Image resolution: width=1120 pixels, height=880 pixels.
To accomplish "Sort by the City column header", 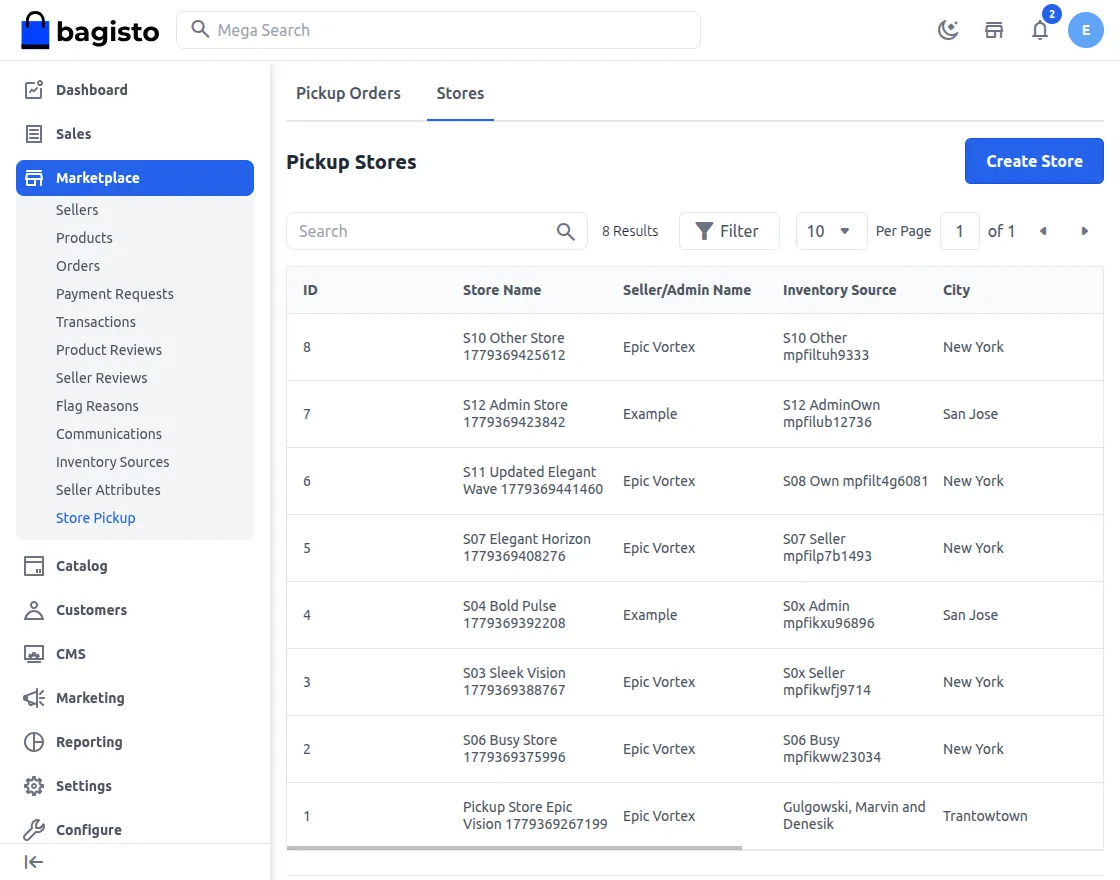I will (956, 290).
